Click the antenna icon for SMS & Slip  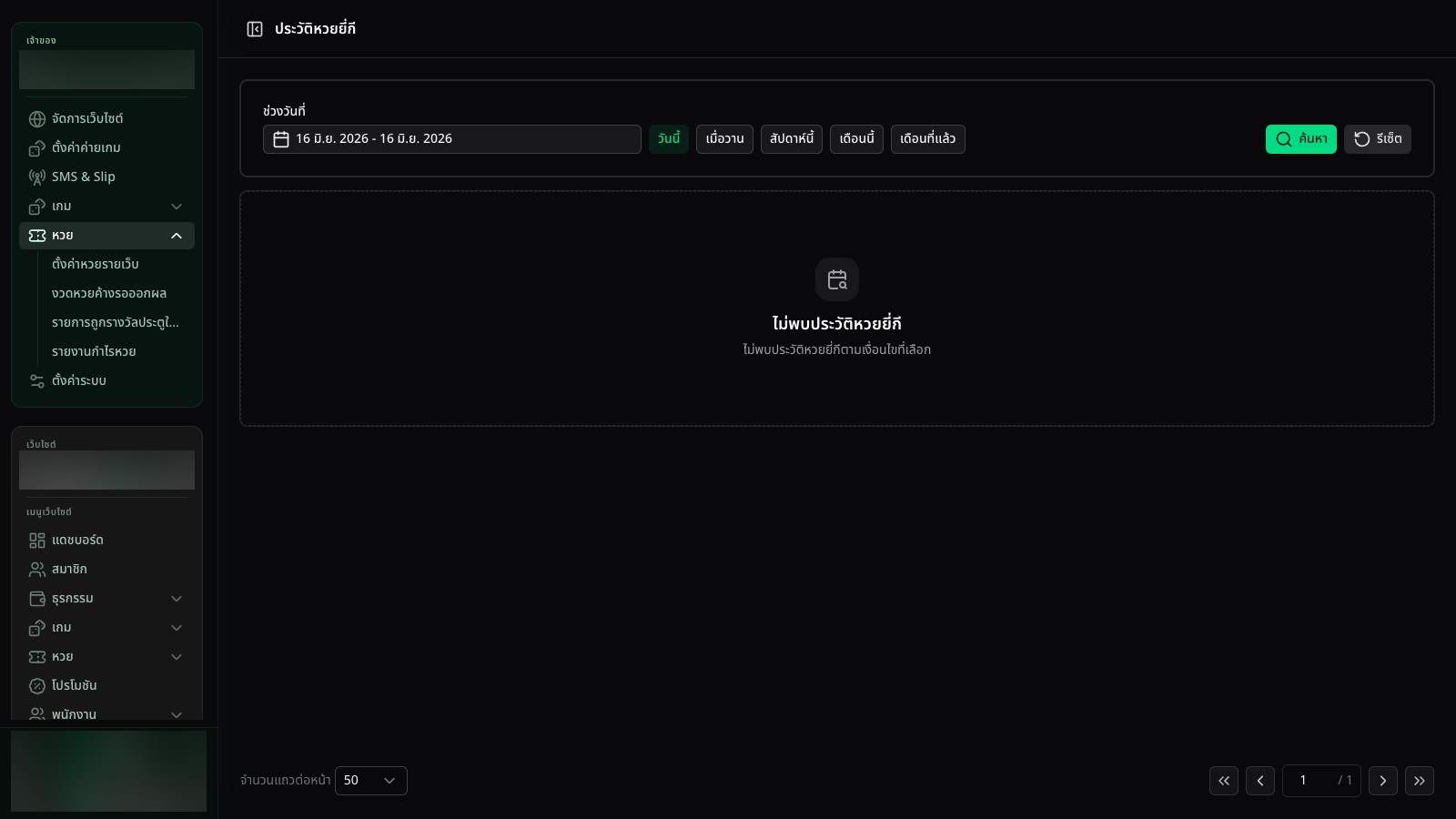coord(37,177)
